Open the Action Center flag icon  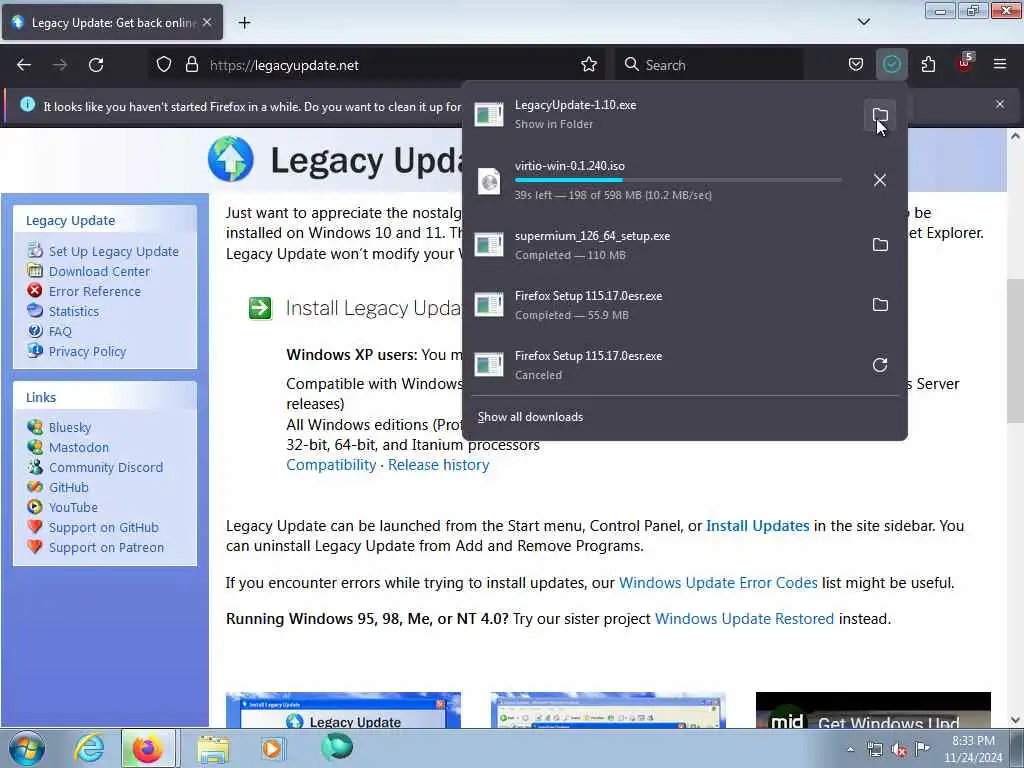[922, 748]
